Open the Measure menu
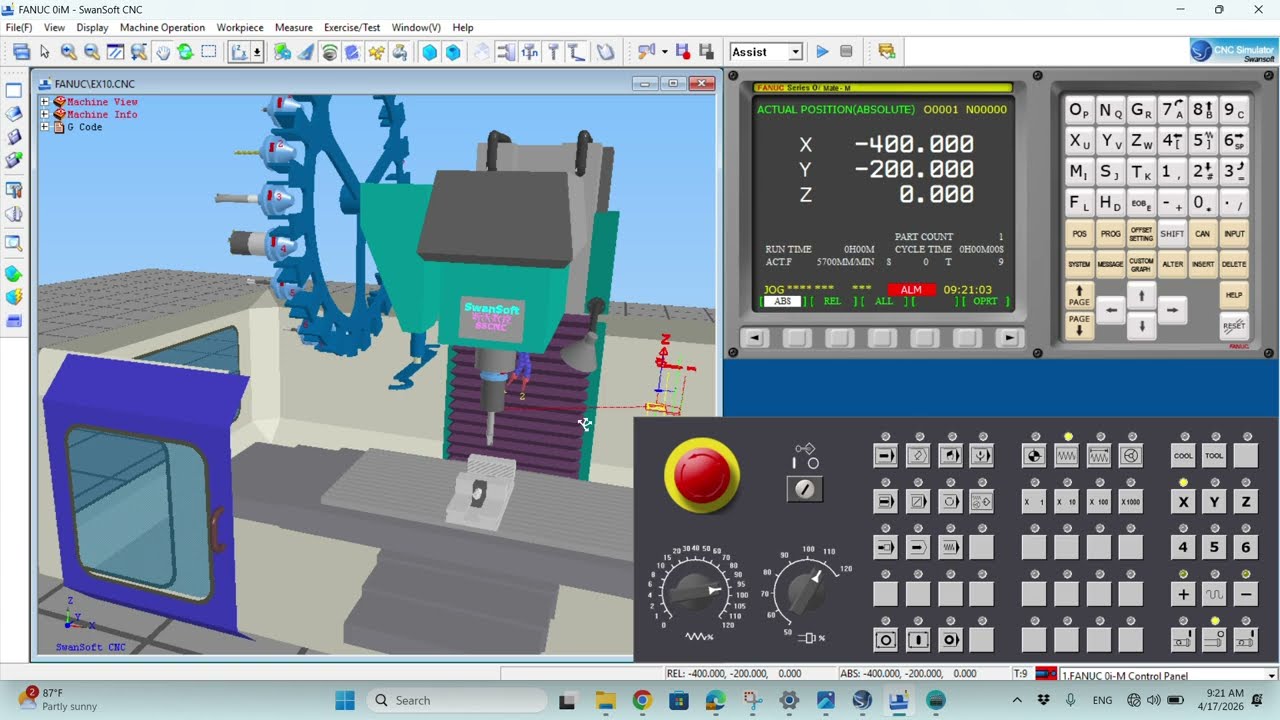The image size is (1280, 720). 293,27
